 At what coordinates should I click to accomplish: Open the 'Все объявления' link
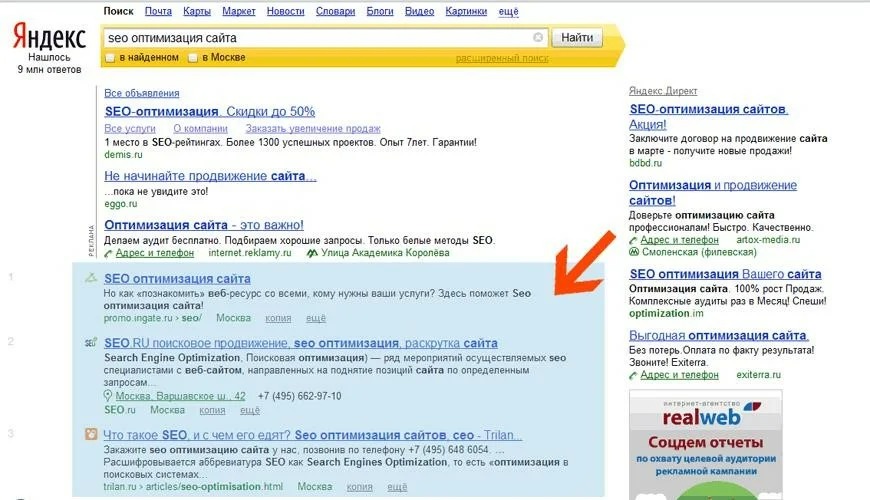[x=141, y=93]
